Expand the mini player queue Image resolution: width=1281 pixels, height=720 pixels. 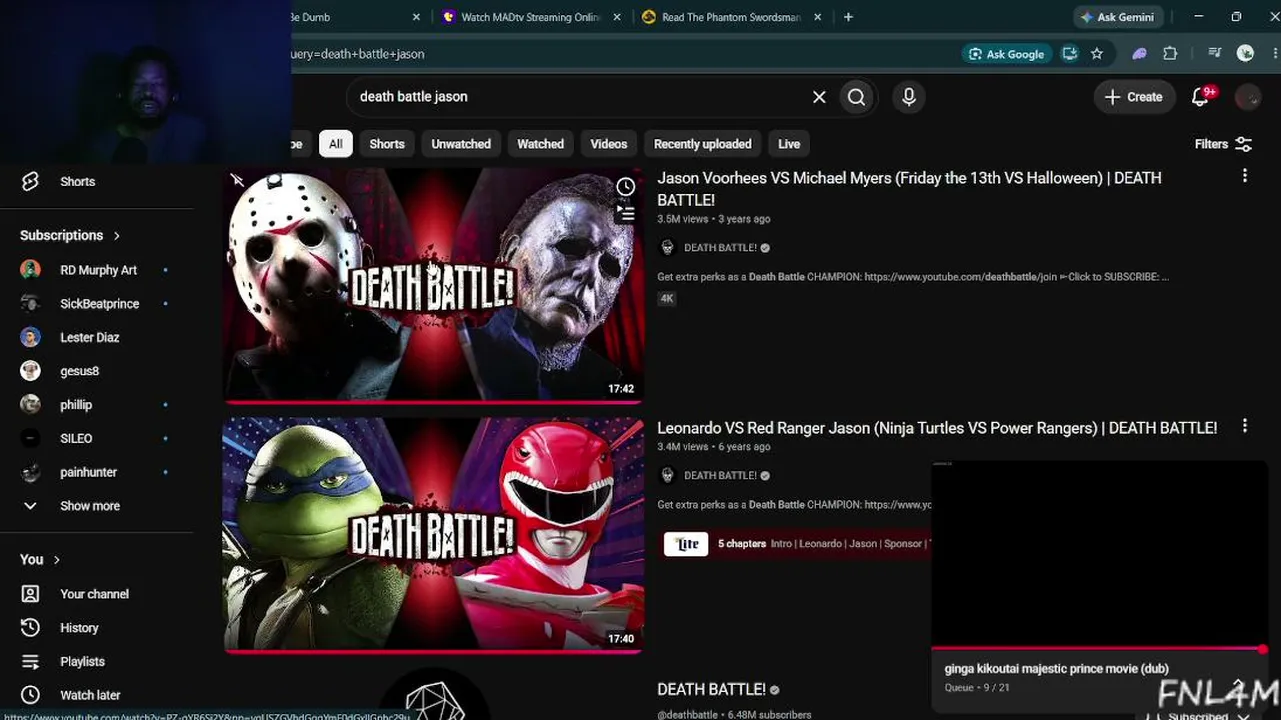pos(1238,686)
